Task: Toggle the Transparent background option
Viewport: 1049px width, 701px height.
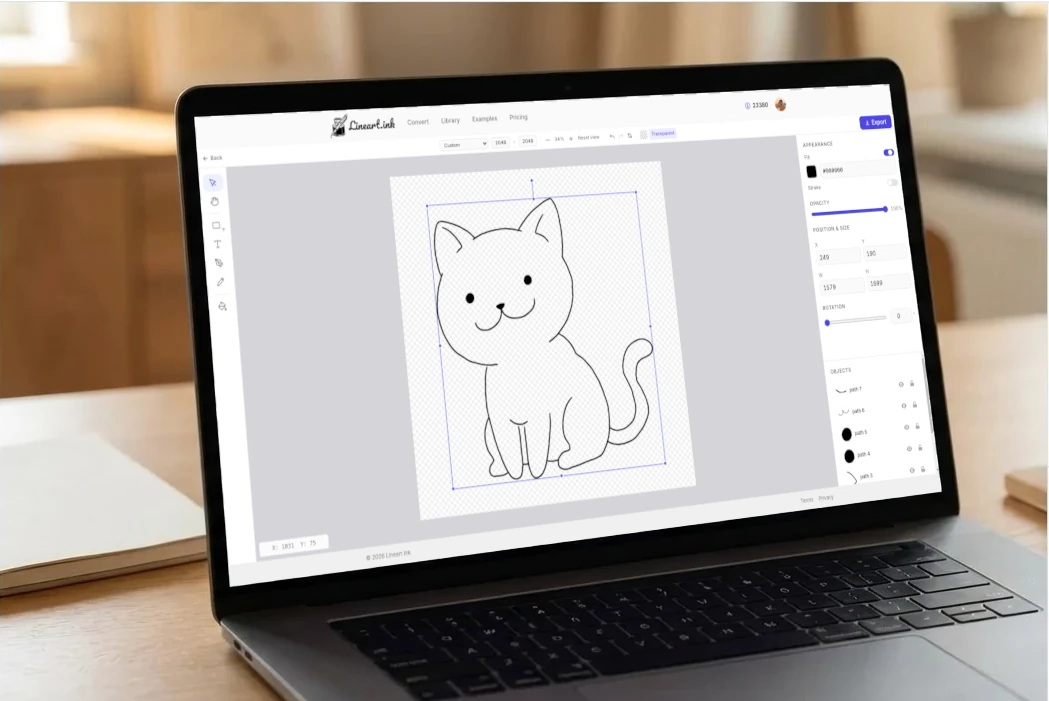Action: tap(662, 133)
